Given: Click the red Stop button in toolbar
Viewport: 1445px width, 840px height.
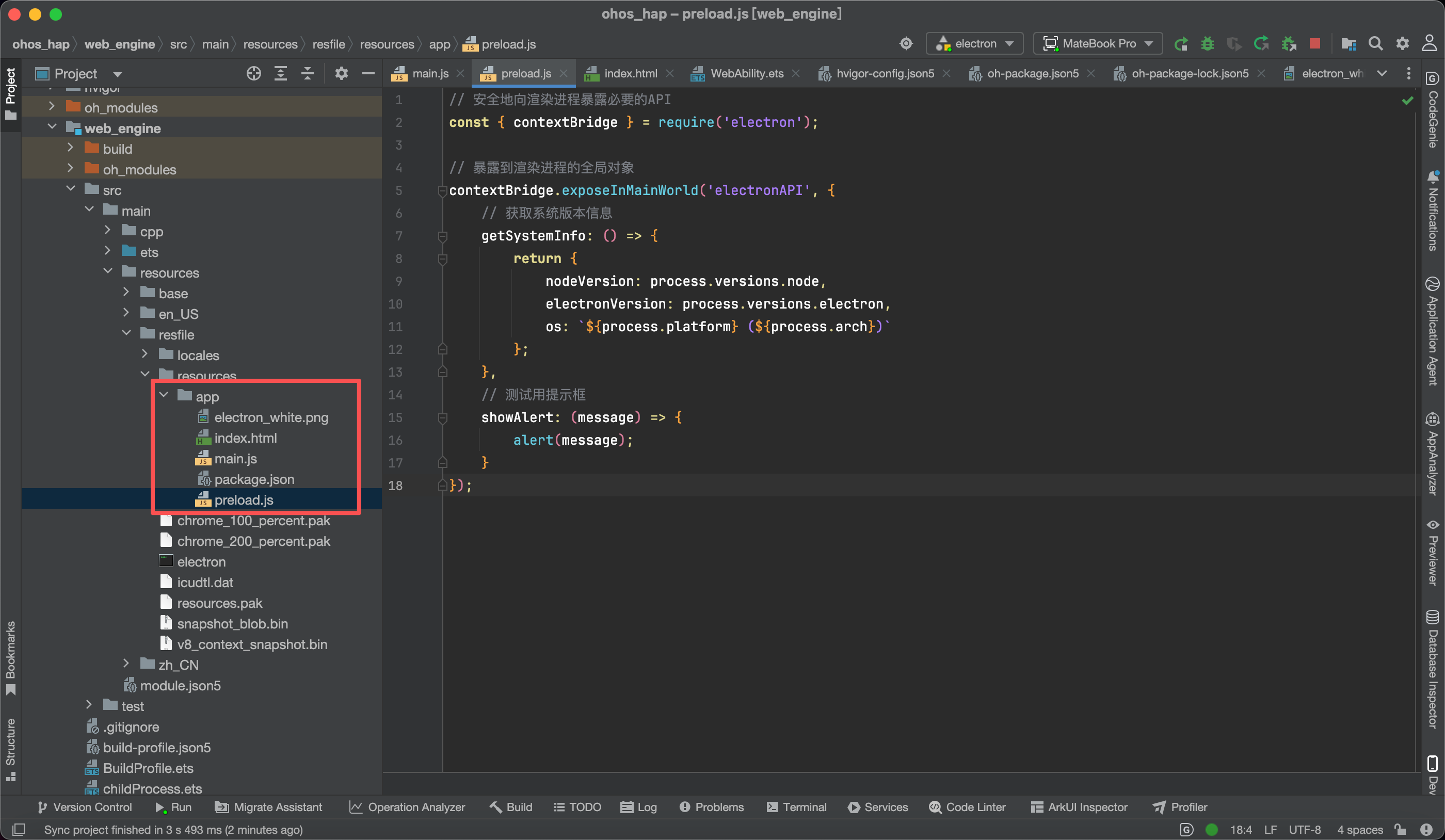Looking at the screenshot, I should tap(1315, 43).
